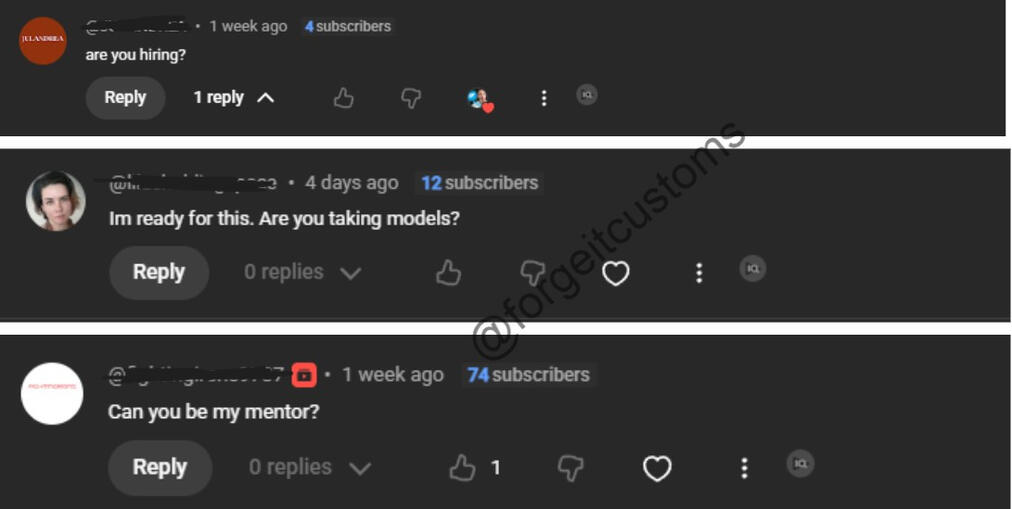Viewport: 1012px width, 509px height.
Task: Reply to 'Im ready for this' comment
Action: (159, 272)
